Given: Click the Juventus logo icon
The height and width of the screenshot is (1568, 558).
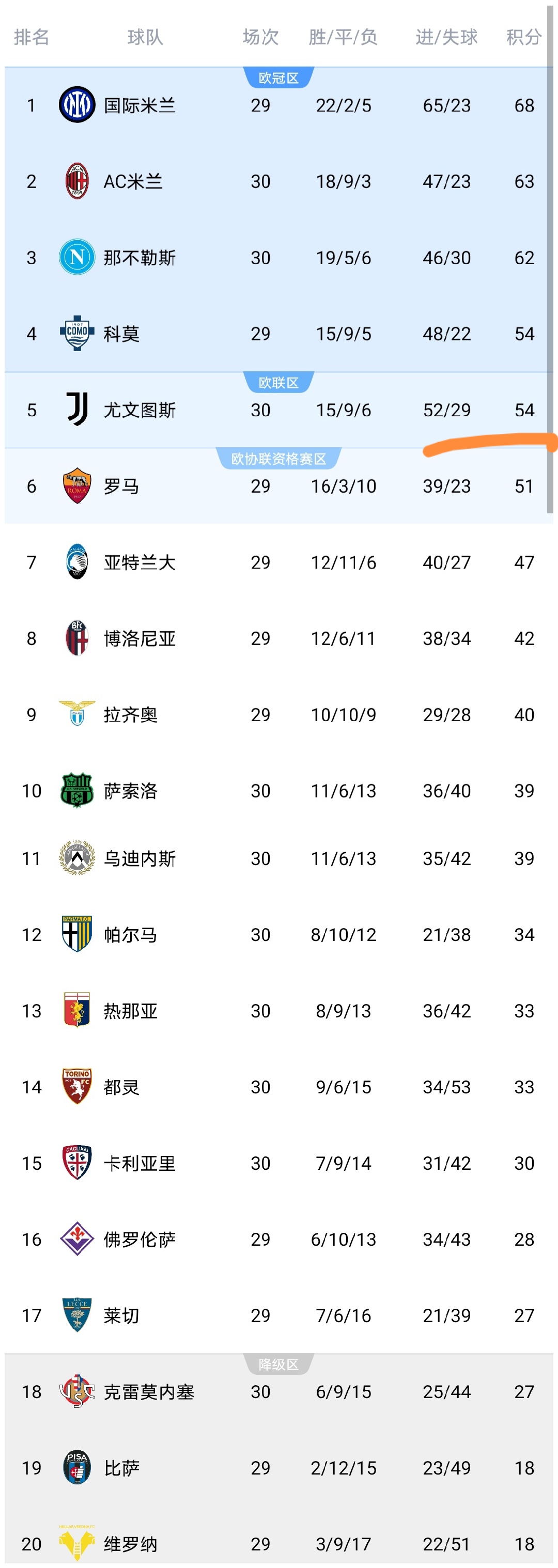Looking at the screenshot, I should [77, 409].
